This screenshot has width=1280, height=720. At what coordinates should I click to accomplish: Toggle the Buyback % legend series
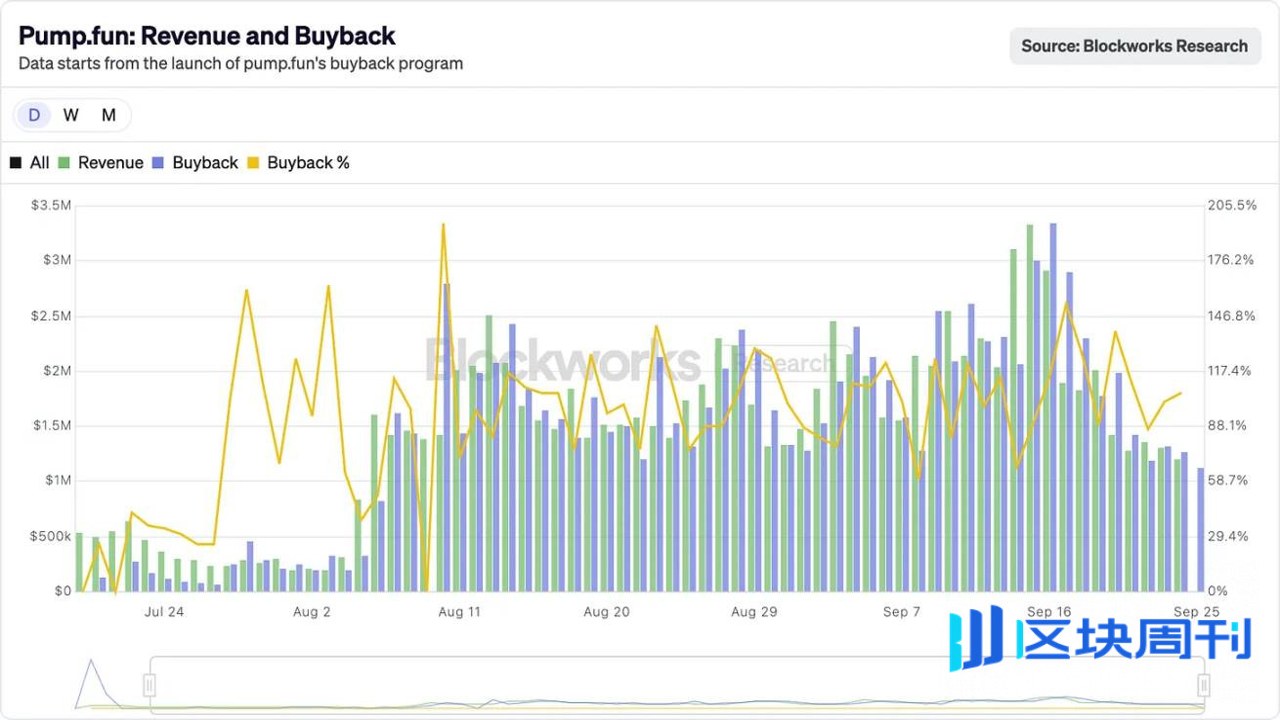click(x=298, y=163)
